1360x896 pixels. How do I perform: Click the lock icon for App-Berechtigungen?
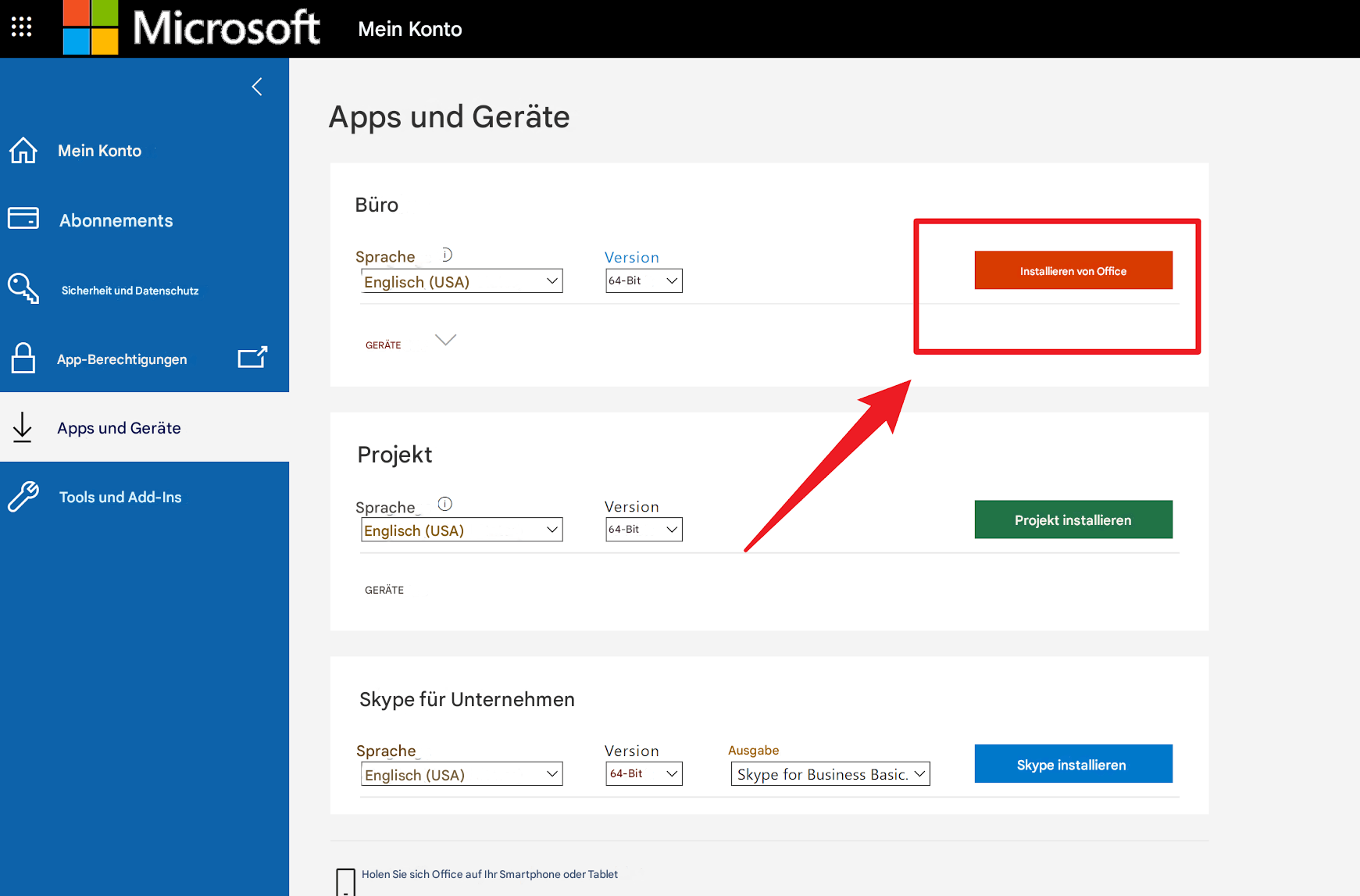23,358
